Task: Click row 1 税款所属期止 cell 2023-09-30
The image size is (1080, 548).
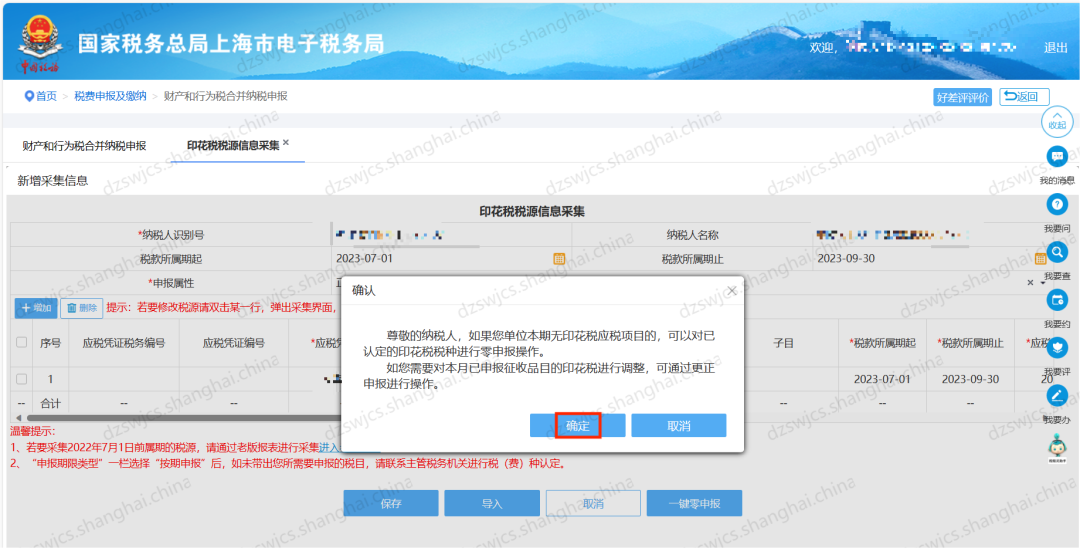Action: pos(970,379)
